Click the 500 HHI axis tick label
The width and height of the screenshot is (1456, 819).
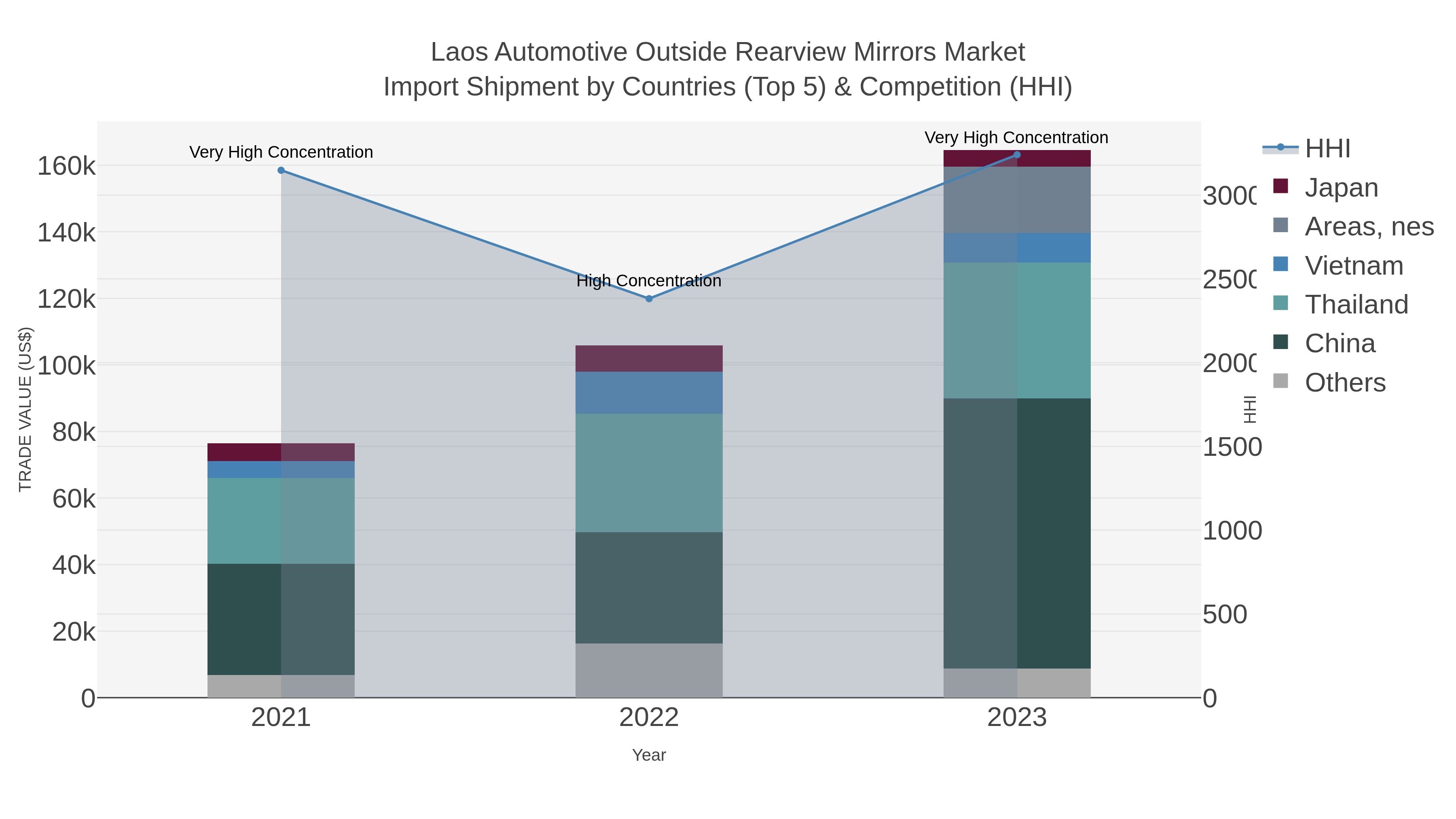click(x=1225, y=614)
